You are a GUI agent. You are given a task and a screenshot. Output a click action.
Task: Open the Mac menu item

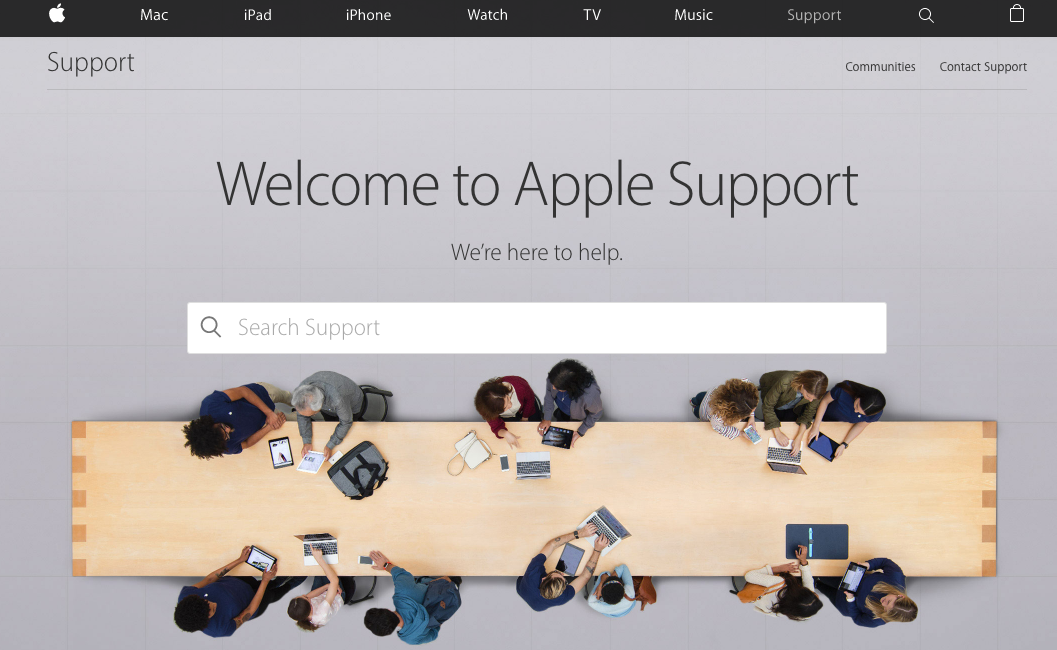pos(154,15)
